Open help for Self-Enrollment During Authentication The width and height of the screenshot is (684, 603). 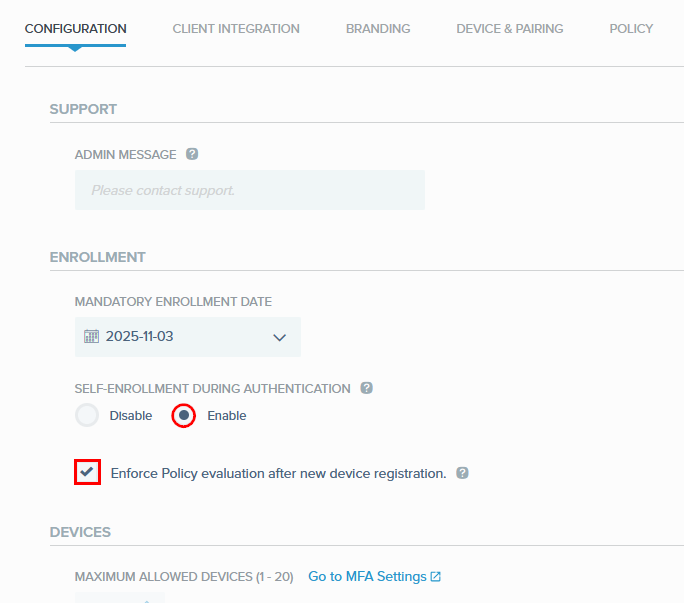[366, 388]
